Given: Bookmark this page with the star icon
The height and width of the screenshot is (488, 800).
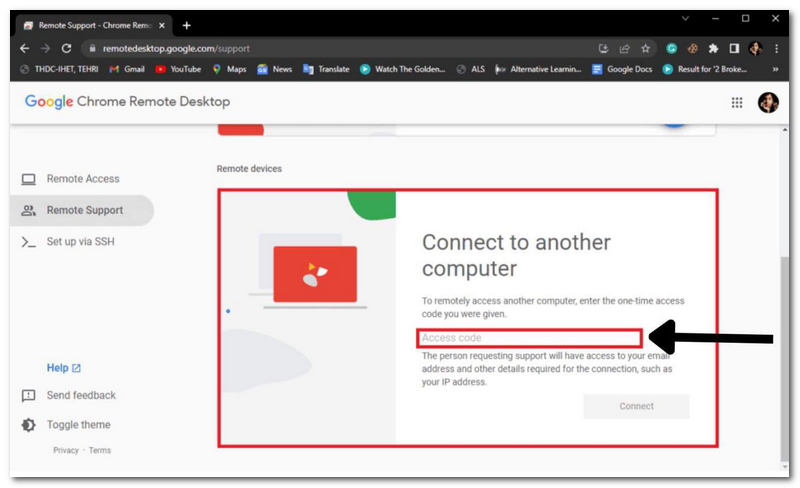Looking at the screenshot, I should pyautogui.click(x=645, y=48).
